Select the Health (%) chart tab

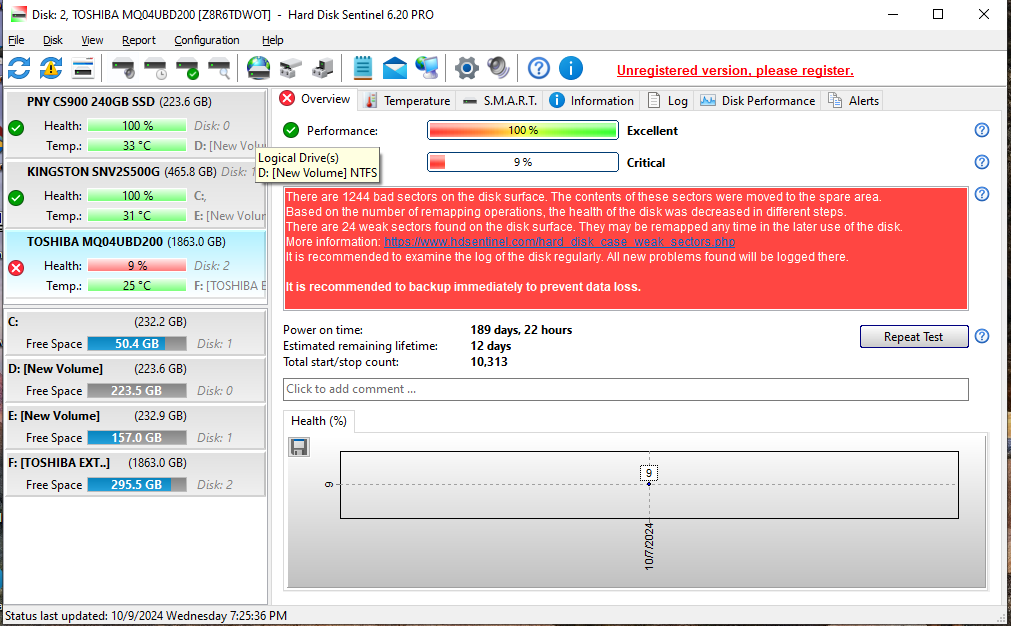319,421
